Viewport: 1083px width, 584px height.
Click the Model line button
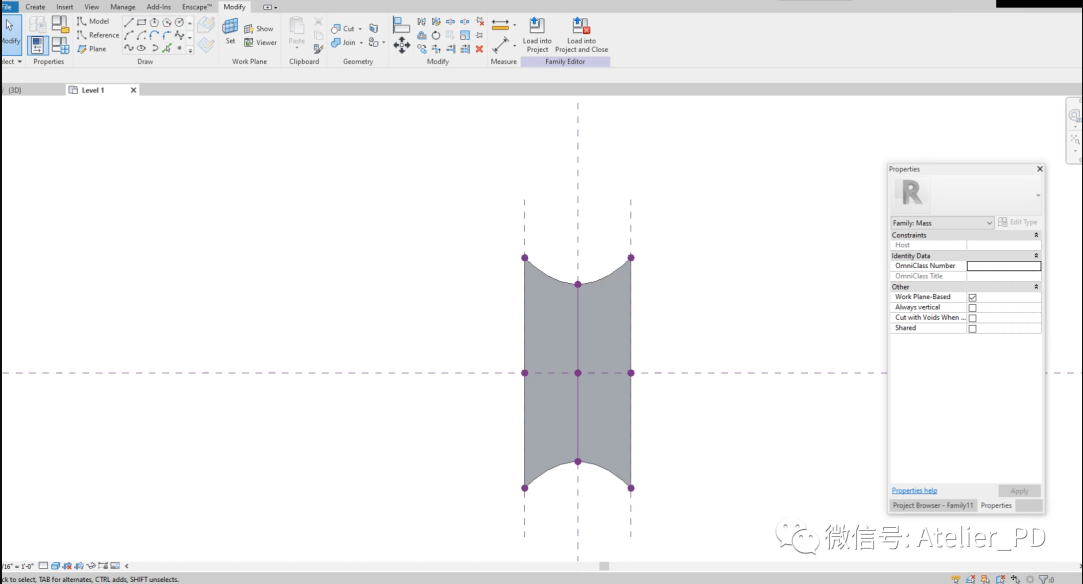click(x=93, y=21)
